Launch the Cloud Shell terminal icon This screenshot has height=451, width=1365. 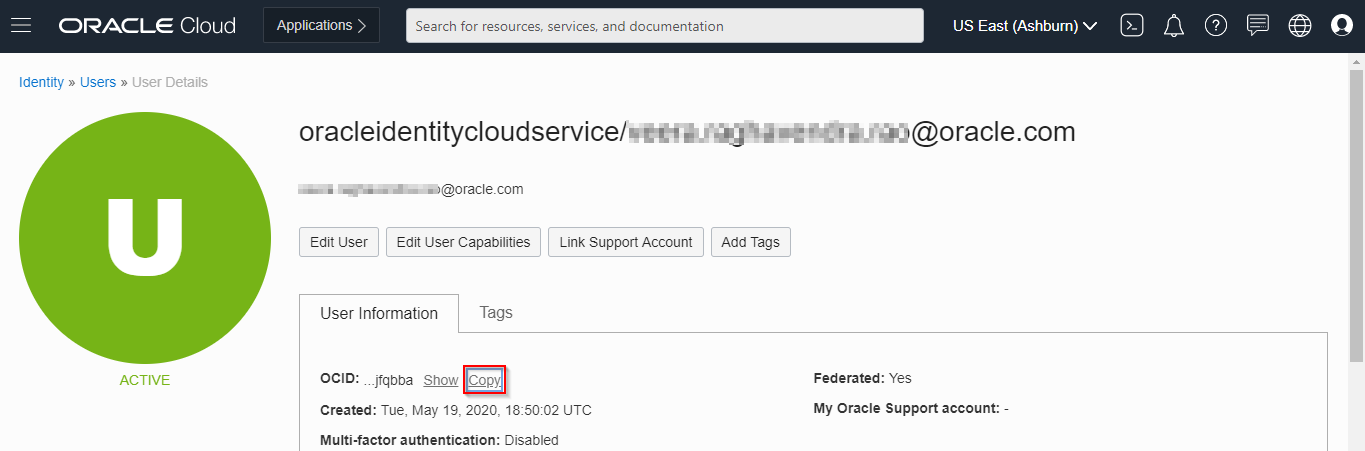coord(1132,26)
